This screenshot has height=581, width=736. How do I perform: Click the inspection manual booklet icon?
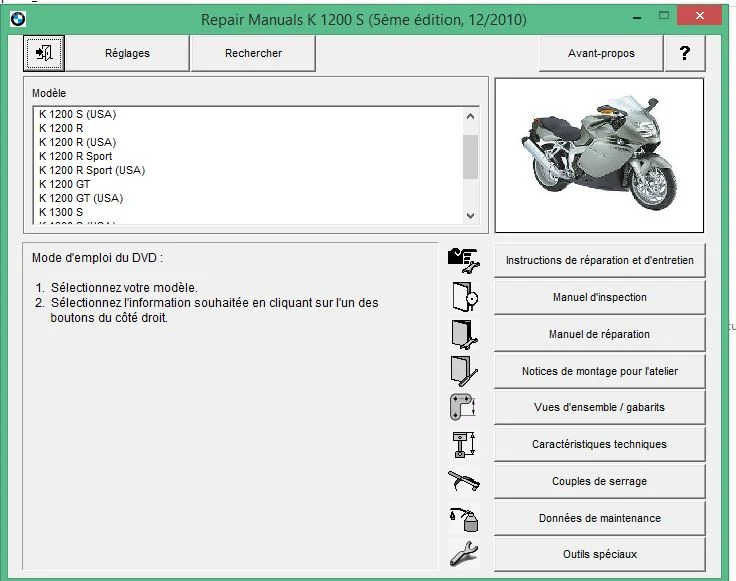(x=465, y=297)
